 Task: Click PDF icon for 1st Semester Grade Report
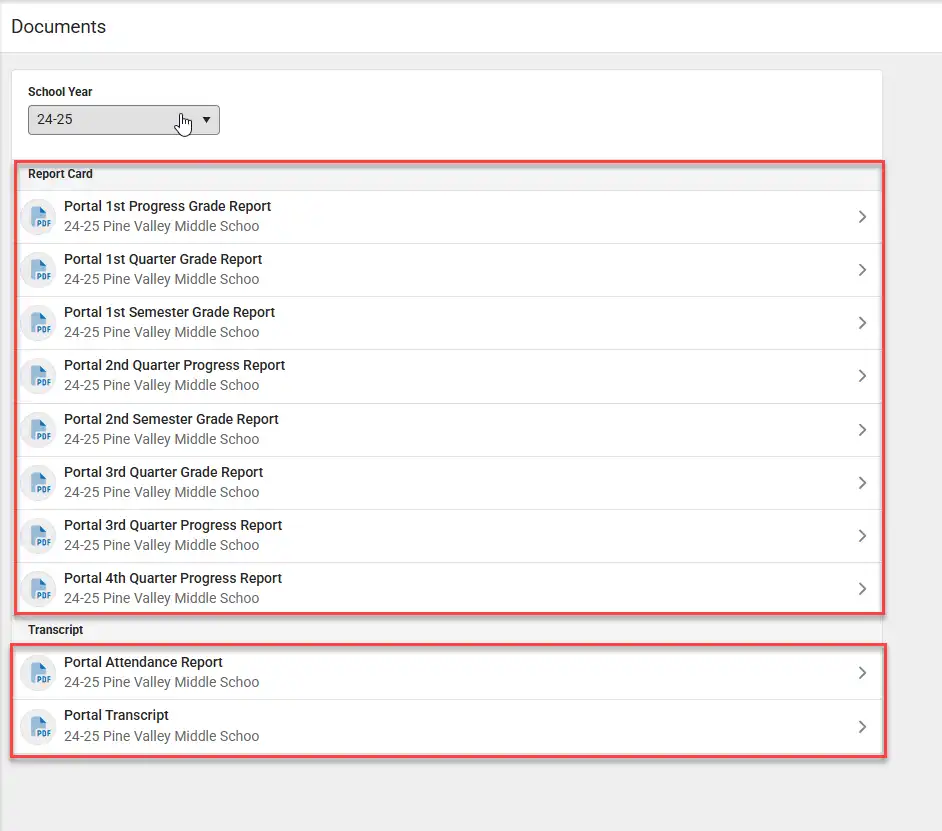(39, 322)
